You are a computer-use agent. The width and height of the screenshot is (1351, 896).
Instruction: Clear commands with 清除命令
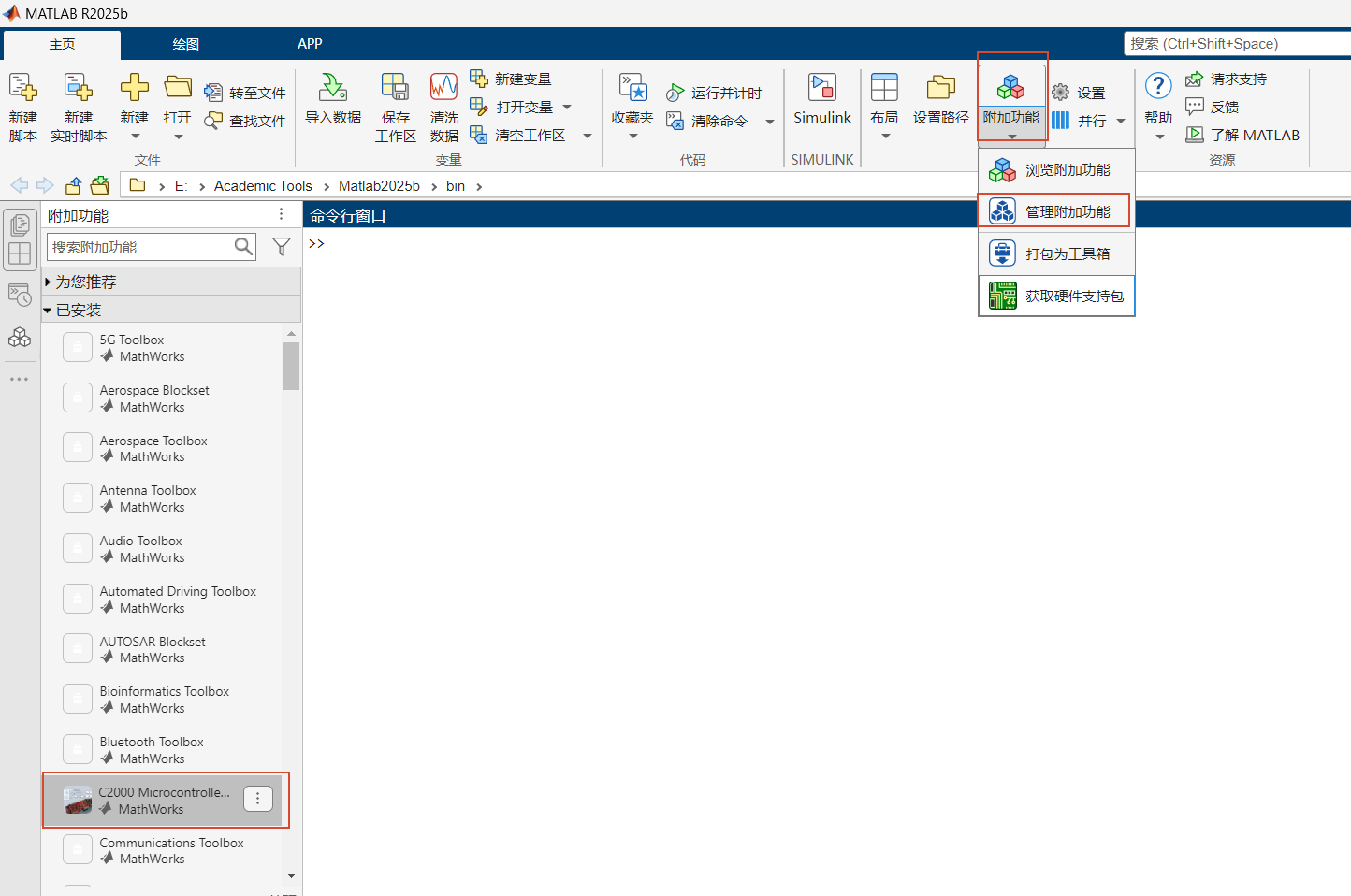[x=706, y=121]
